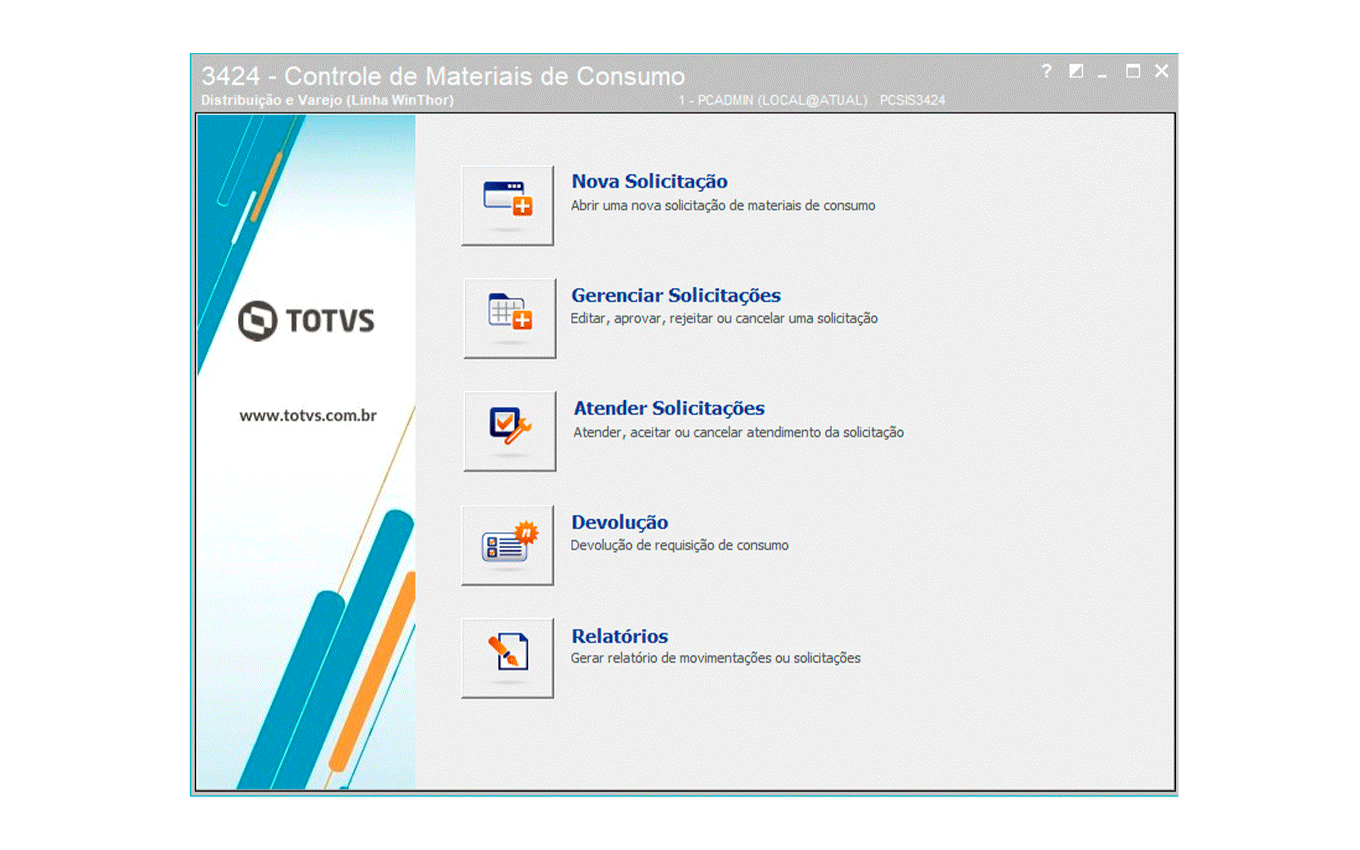1360x850 pixels.
Task: Go to the Relatórios heading
Action: point(619,637)
